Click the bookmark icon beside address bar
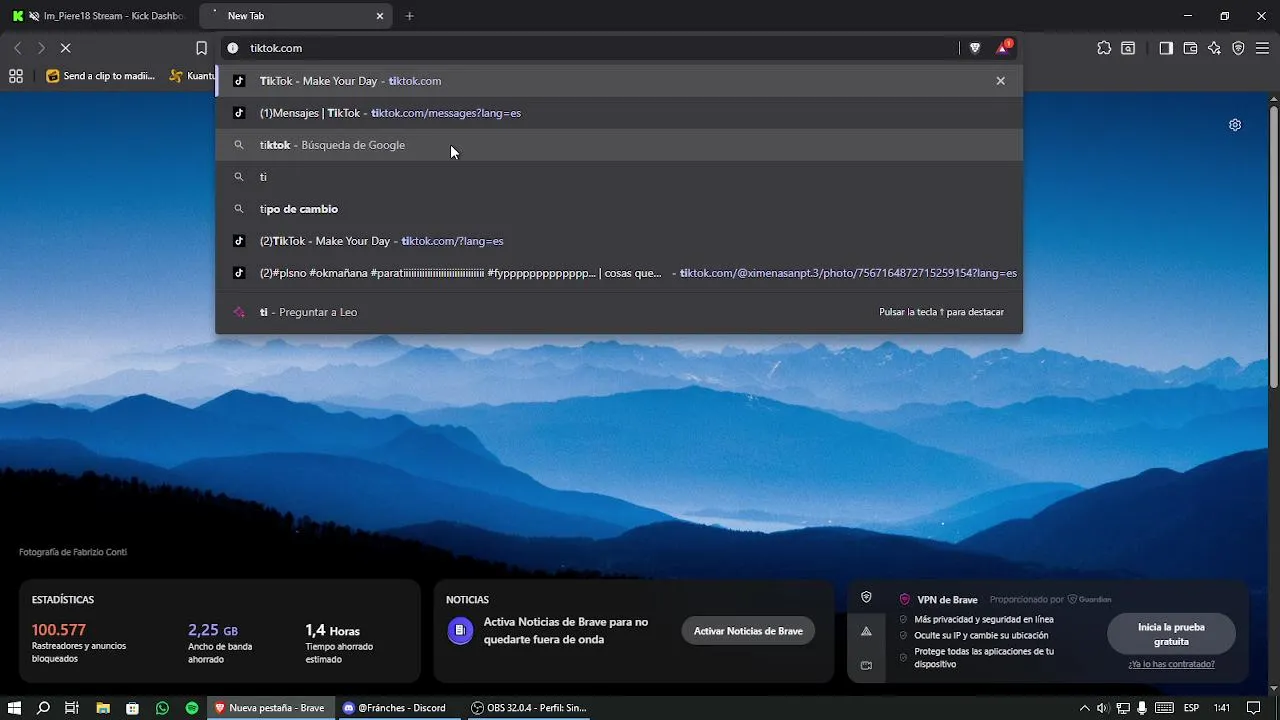 coord(201,48)
